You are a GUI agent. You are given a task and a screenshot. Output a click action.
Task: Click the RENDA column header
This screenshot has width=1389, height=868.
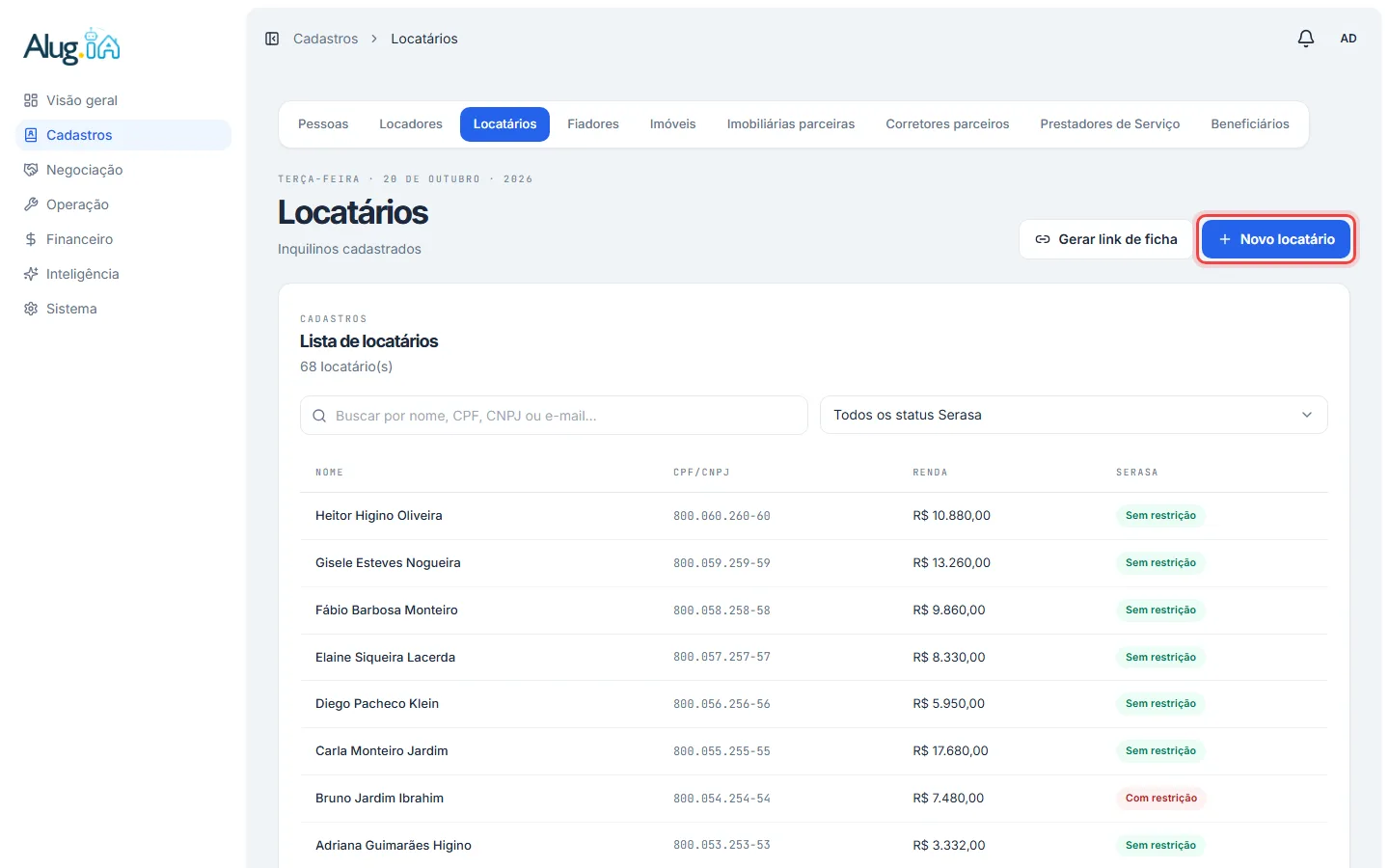pos(930,473)
